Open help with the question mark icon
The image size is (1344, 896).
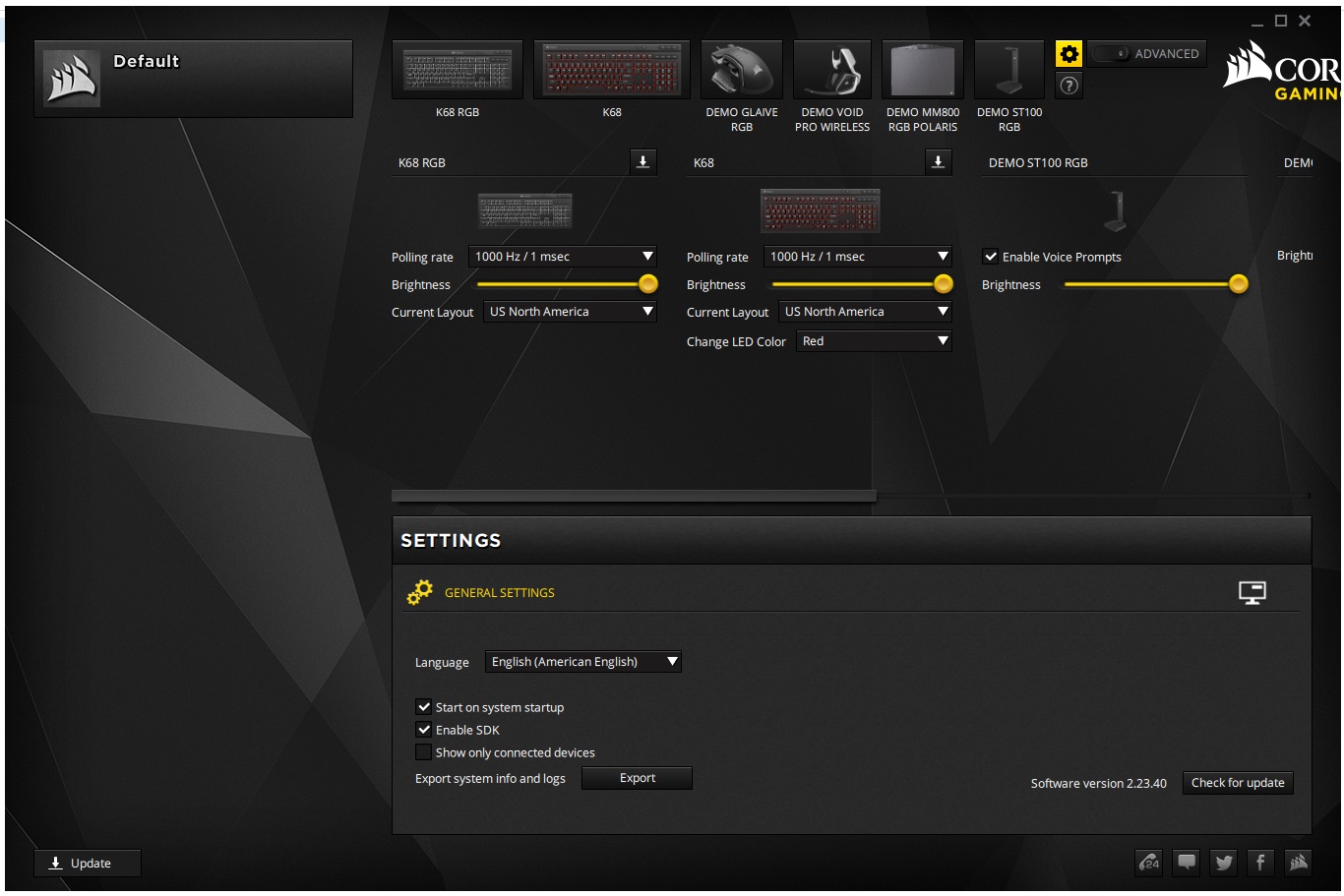pyautogui.click(x=1069, y=86)
